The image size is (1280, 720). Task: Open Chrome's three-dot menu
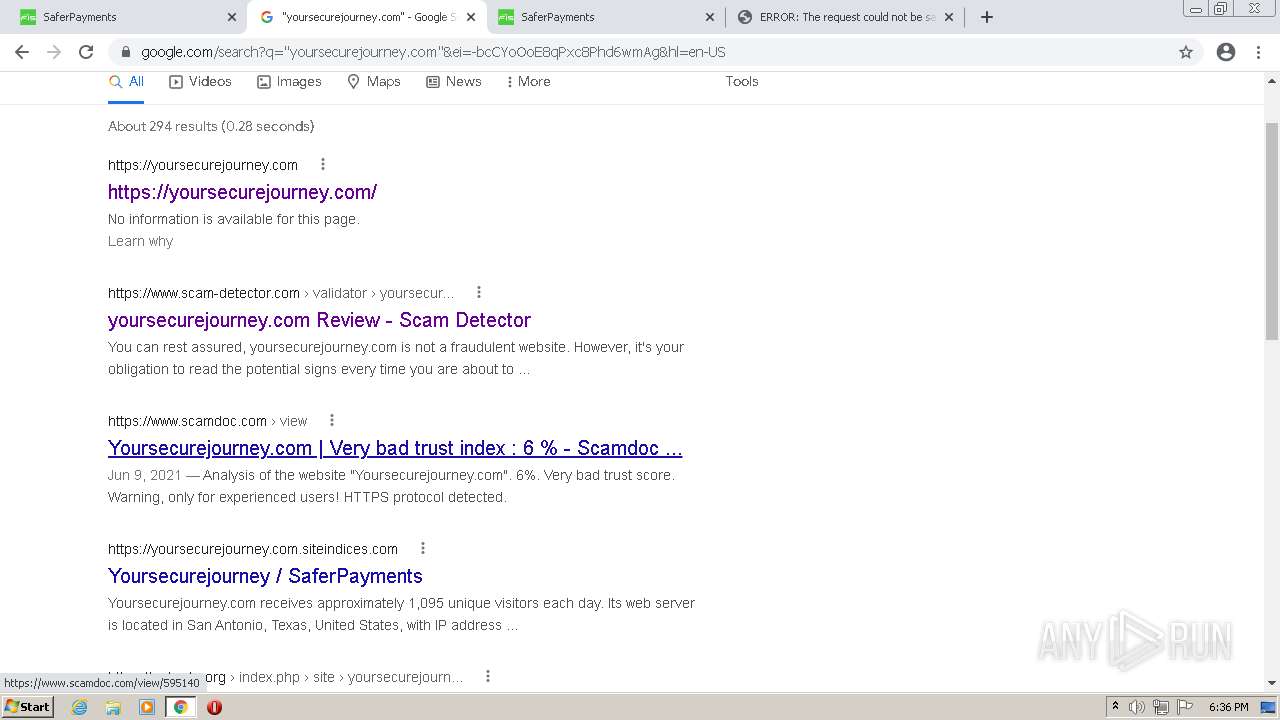(x=1258, y=52)
